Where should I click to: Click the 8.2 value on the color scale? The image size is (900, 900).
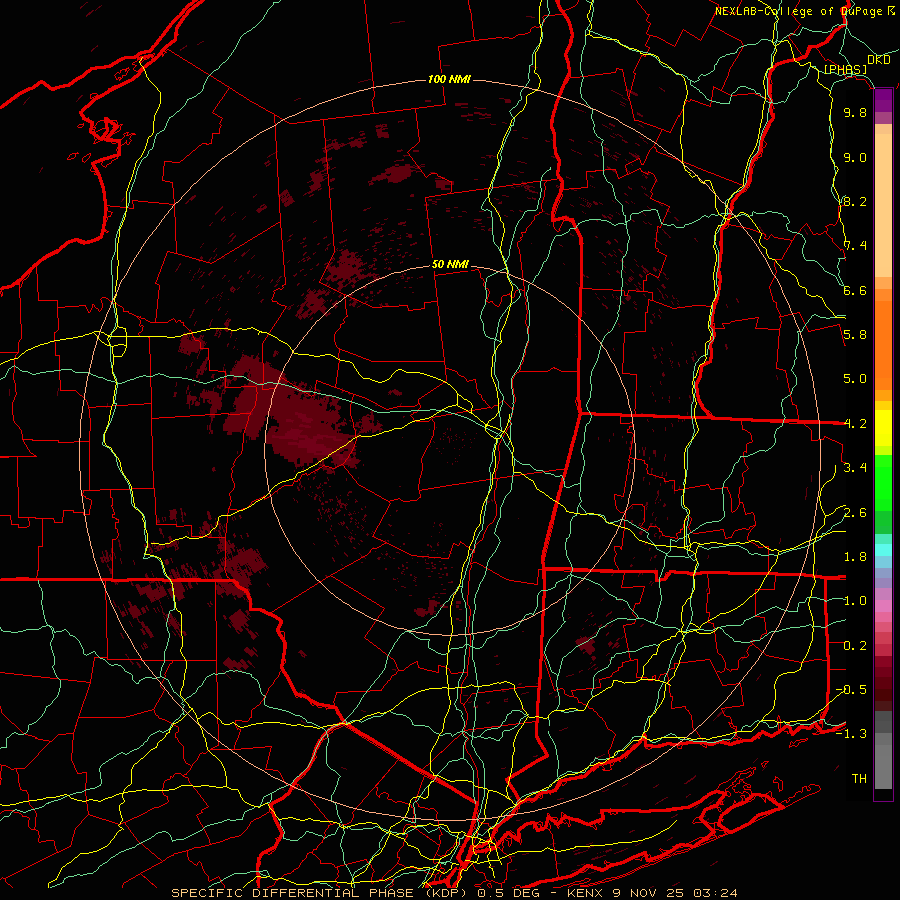pyautogui.click(x=855, y=201)
